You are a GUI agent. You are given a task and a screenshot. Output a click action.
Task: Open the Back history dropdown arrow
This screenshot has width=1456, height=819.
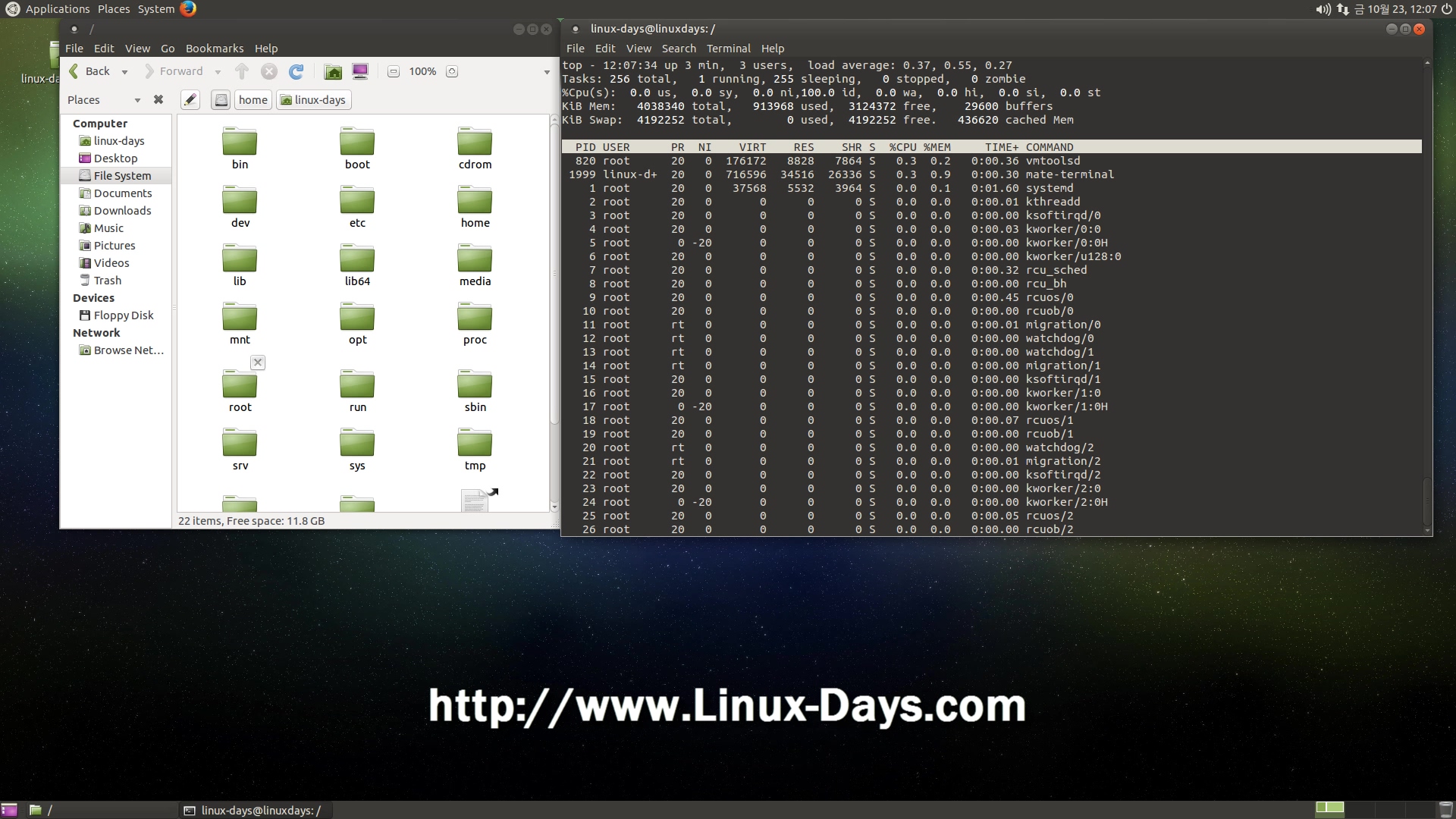tap(124, 72)
